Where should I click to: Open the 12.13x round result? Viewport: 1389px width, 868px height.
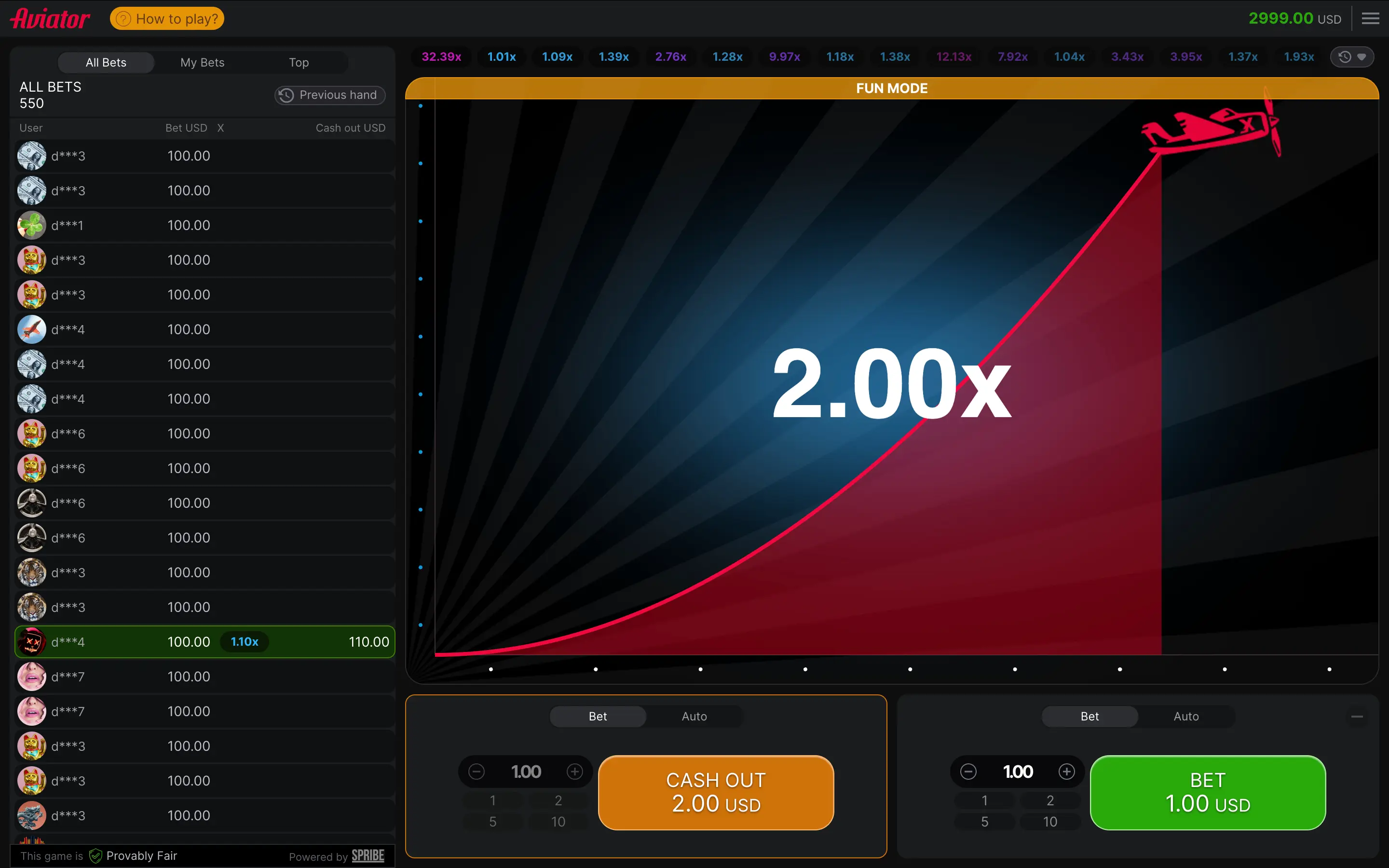(x=954, y=57)
